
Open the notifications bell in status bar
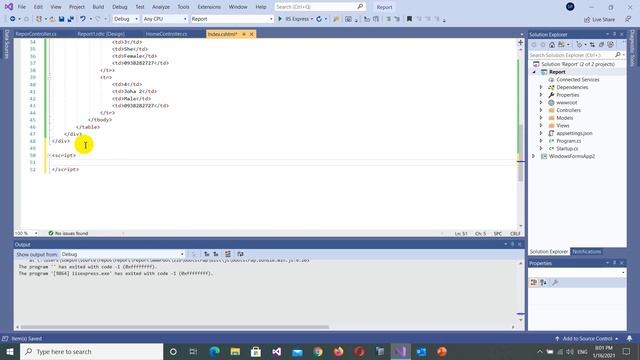tap(629, 338)
